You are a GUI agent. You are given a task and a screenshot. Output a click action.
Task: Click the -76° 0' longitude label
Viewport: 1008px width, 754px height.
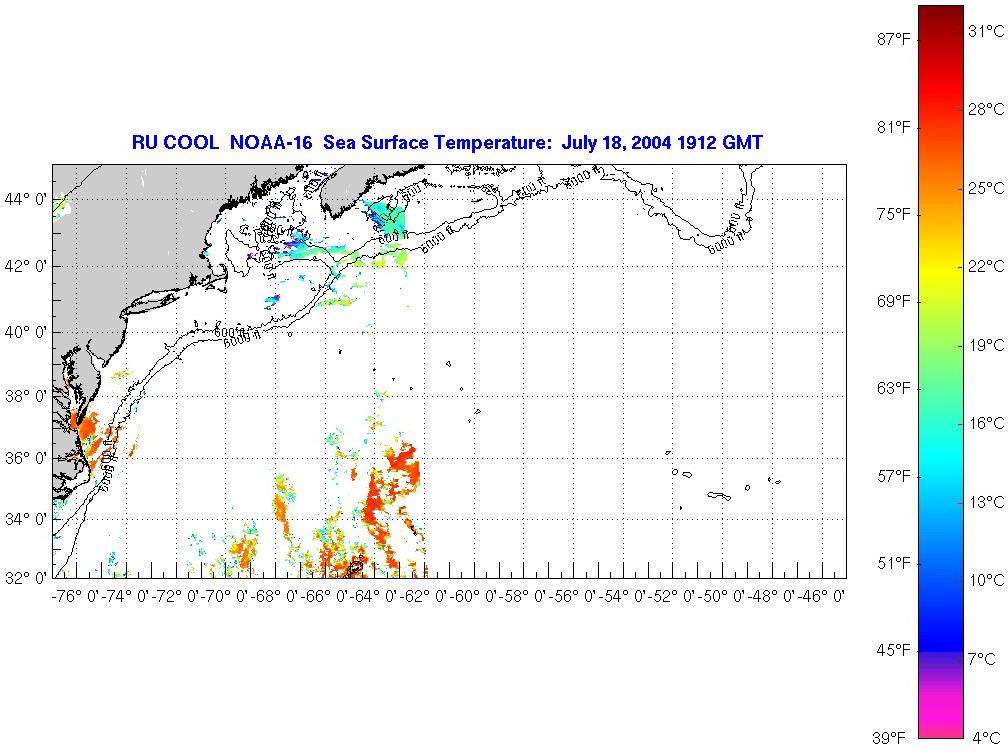pyautogui.click(x=75, y=597)
